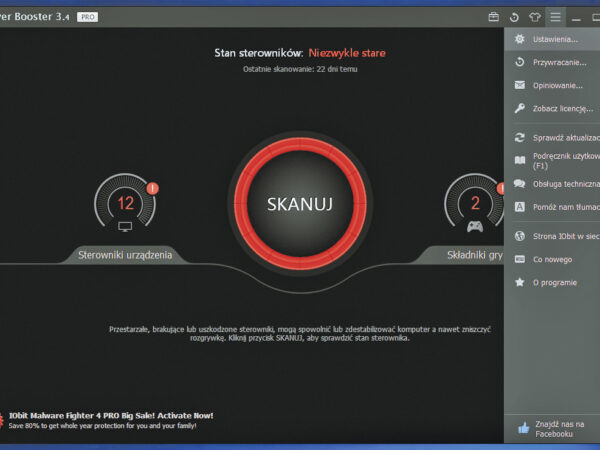This screenshot has width=600, height=450.
Task: Collapse the hamburger main menu
Action: pos(555,17)
